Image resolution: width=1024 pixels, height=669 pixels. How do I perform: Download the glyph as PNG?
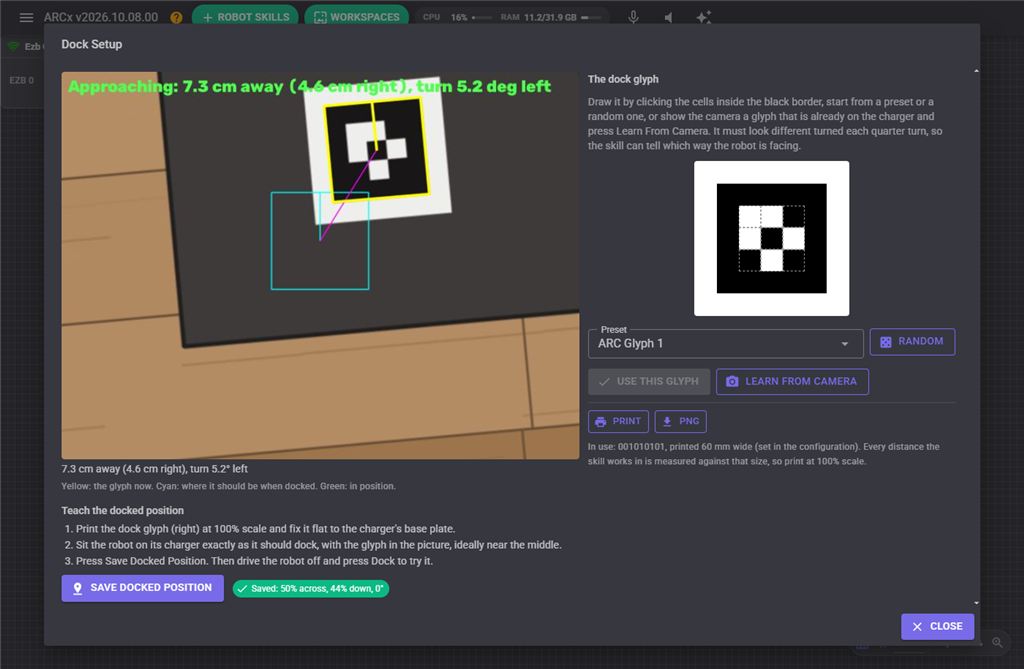(680, 421)
